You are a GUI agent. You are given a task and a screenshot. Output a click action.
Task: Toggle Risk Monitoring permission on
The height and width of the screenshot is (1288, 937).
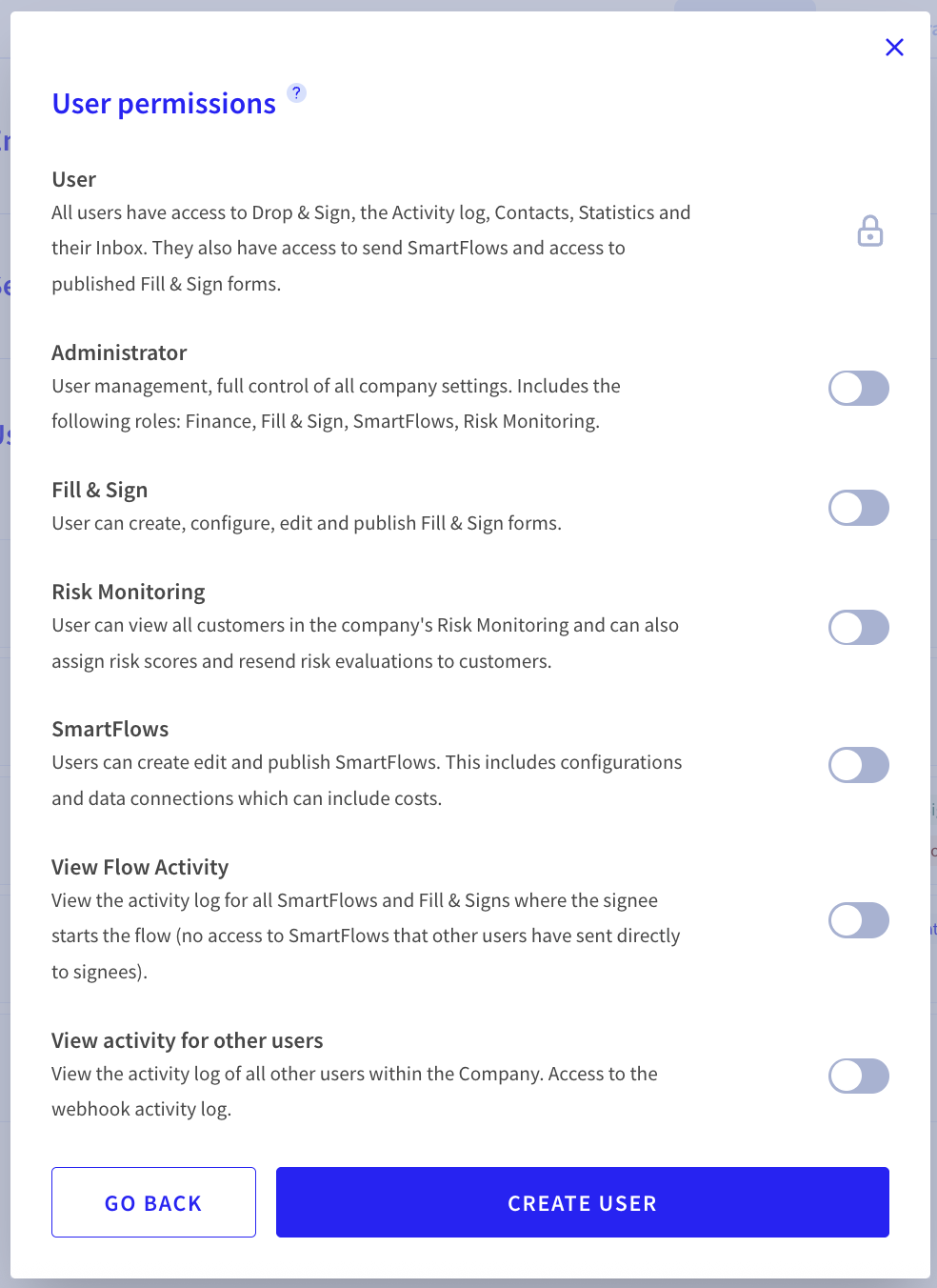coord(859,628)
